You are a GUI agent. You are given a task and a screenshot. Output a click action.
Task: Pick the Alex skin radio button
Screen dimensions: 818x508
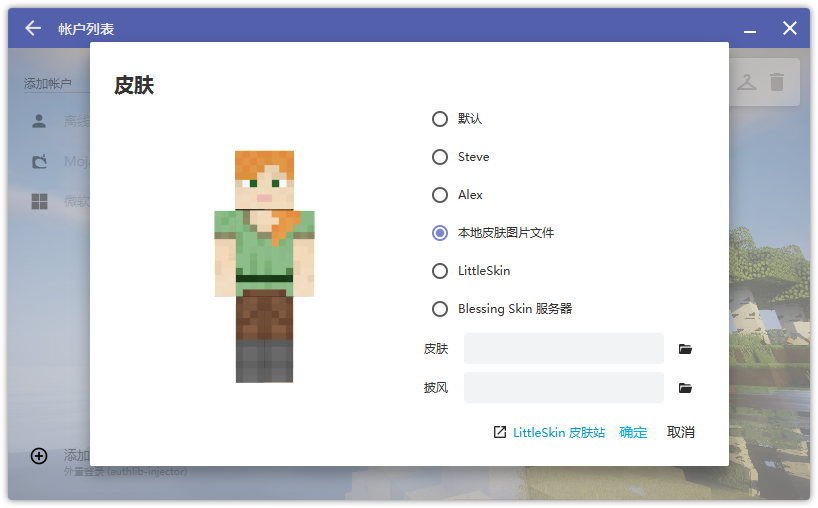tap(440, 195)
